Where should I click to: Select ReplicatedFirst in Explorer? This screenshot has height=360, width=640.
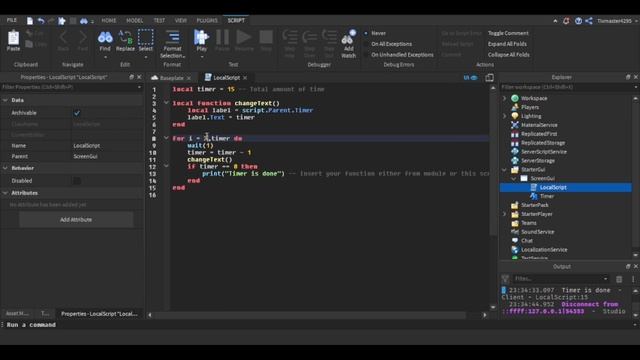coord(539,134)
